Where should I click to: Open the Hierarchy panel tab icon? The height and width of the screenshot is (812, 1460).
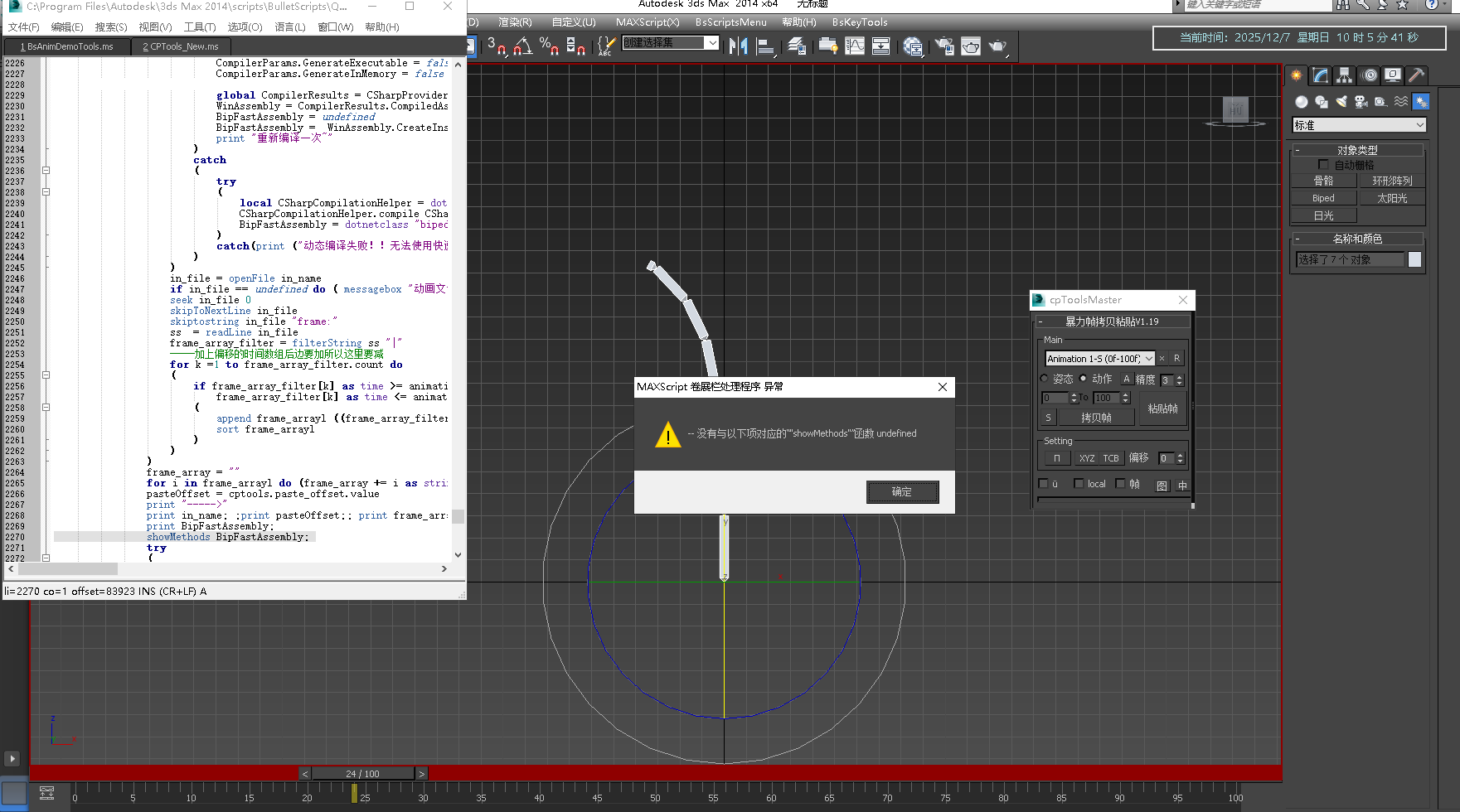click(x=1345, y=75)
